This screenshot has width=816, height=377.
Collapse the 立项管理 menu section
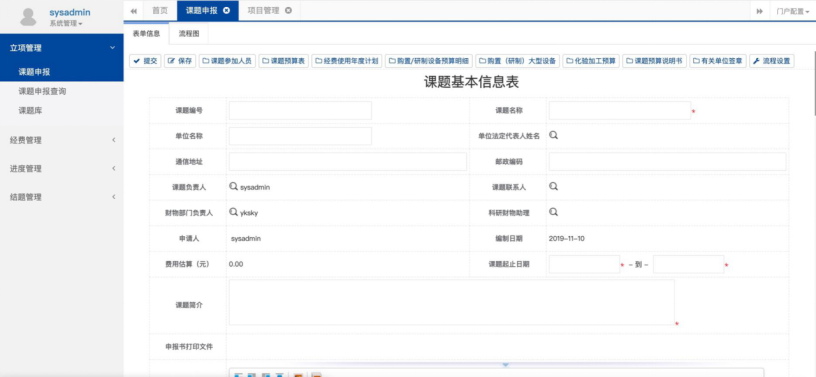coord(61,48)
